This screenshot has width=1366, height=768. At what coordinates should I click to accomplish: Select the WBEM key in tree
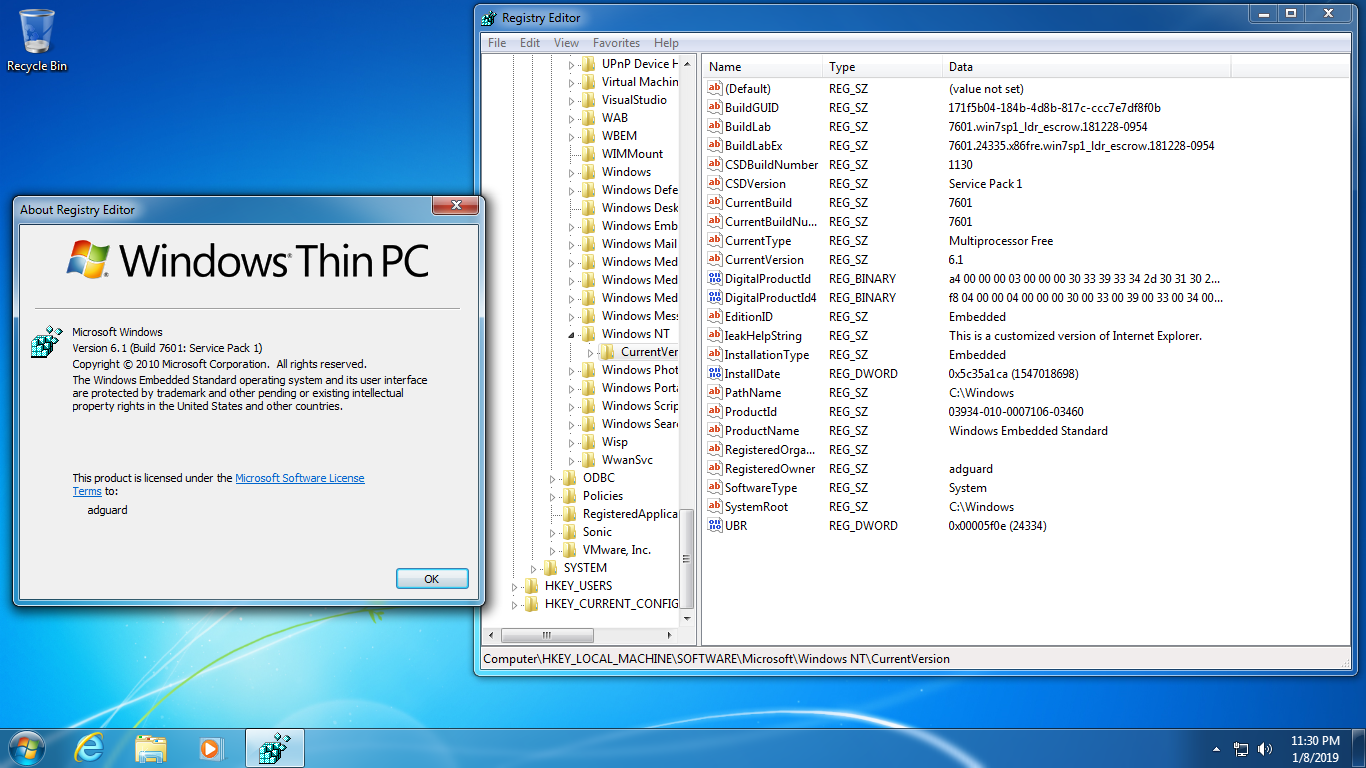[x=619, y=136]
